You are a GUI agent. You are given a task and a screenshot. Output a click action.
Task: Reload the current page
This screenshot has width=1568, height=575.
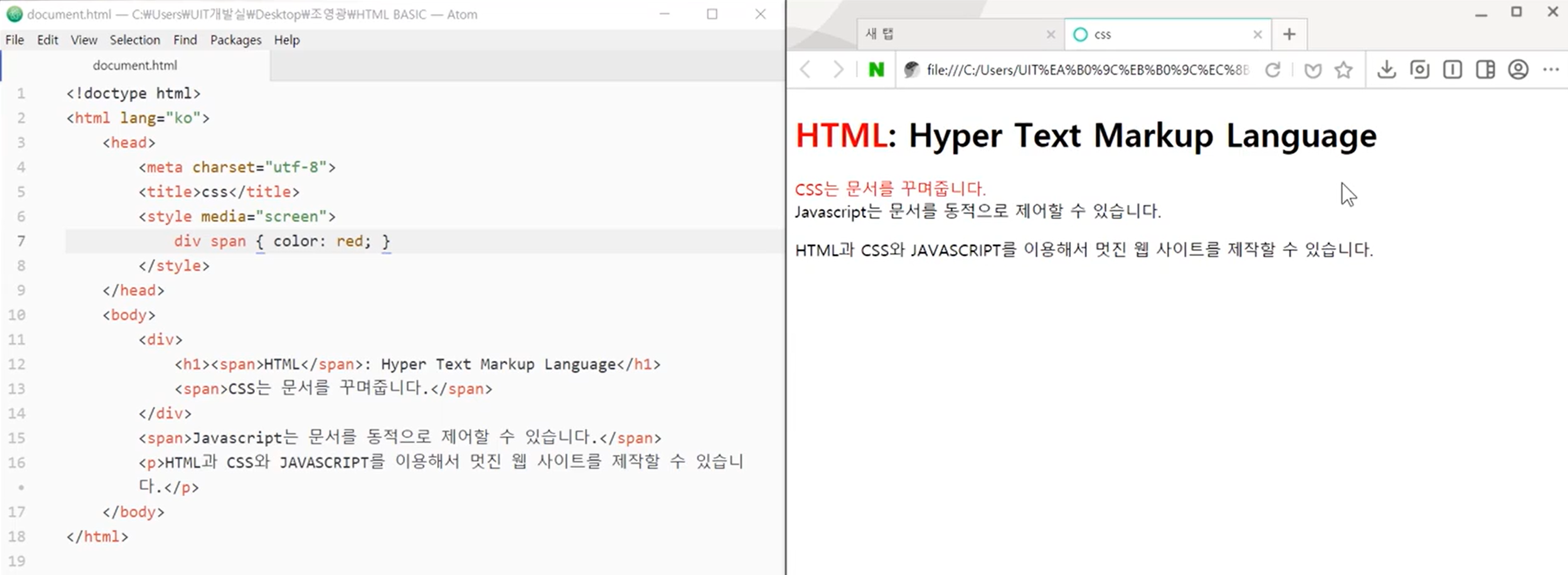[1272, 69]
